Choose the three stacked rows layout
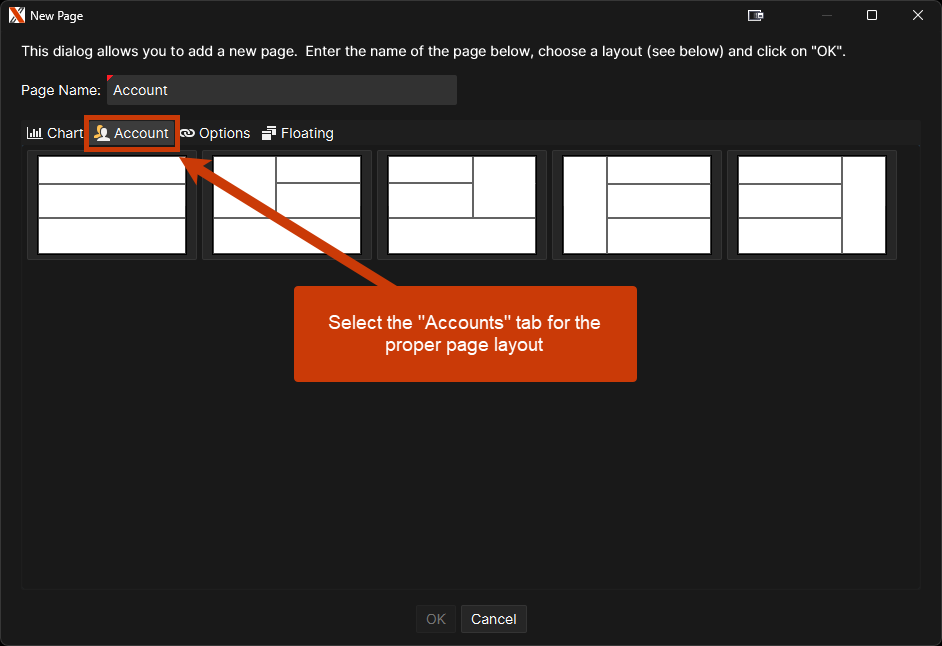Viewport: 942px width, 646px height. [112, 205]
